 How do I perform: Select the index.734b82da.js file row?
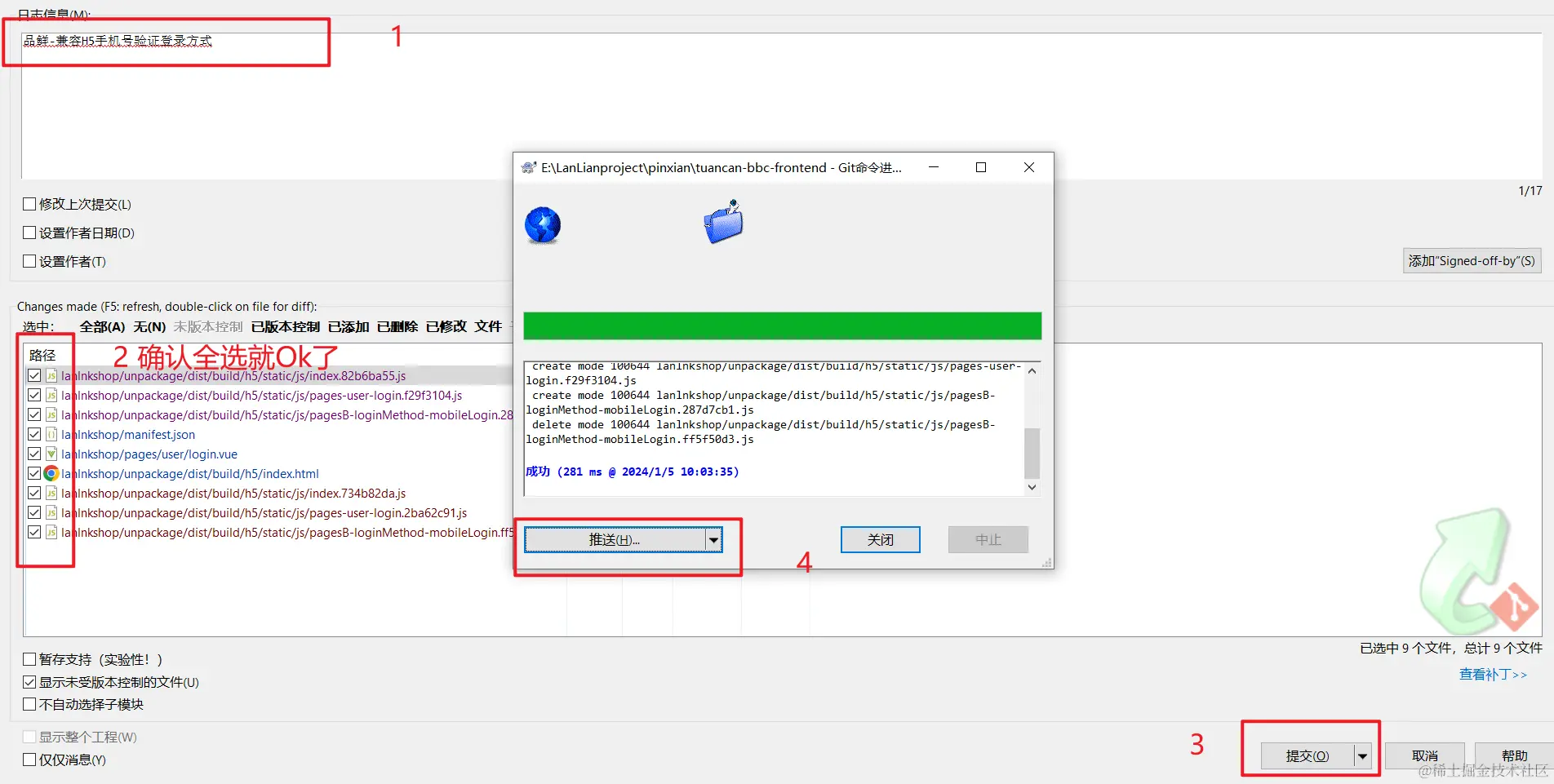[233, 494]
